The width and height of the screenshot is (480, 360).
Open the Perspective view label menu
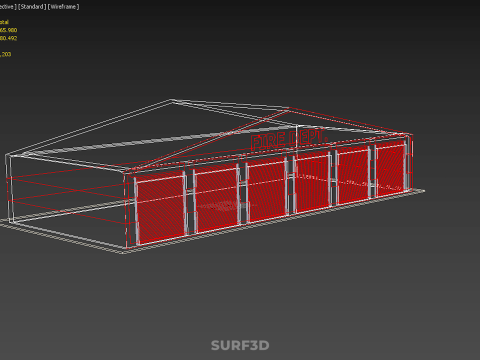click(8, 7)
